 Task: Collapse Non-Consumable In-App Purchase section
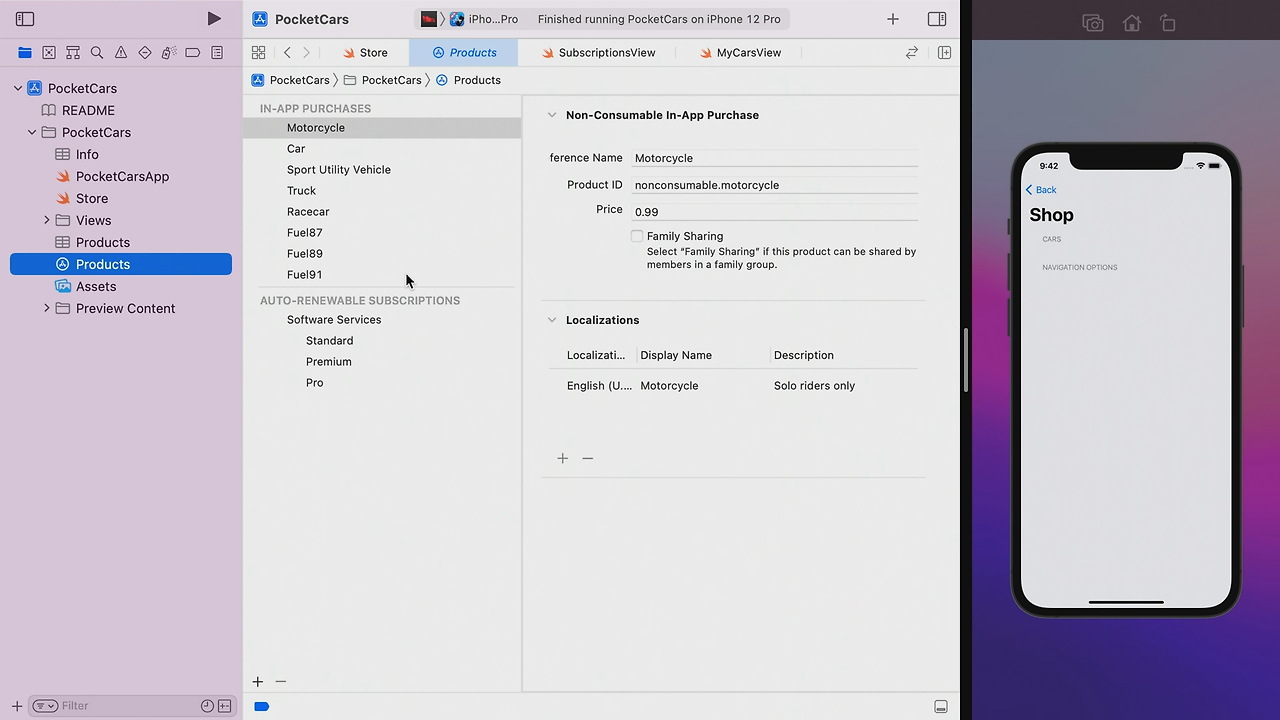coord(551,115)
